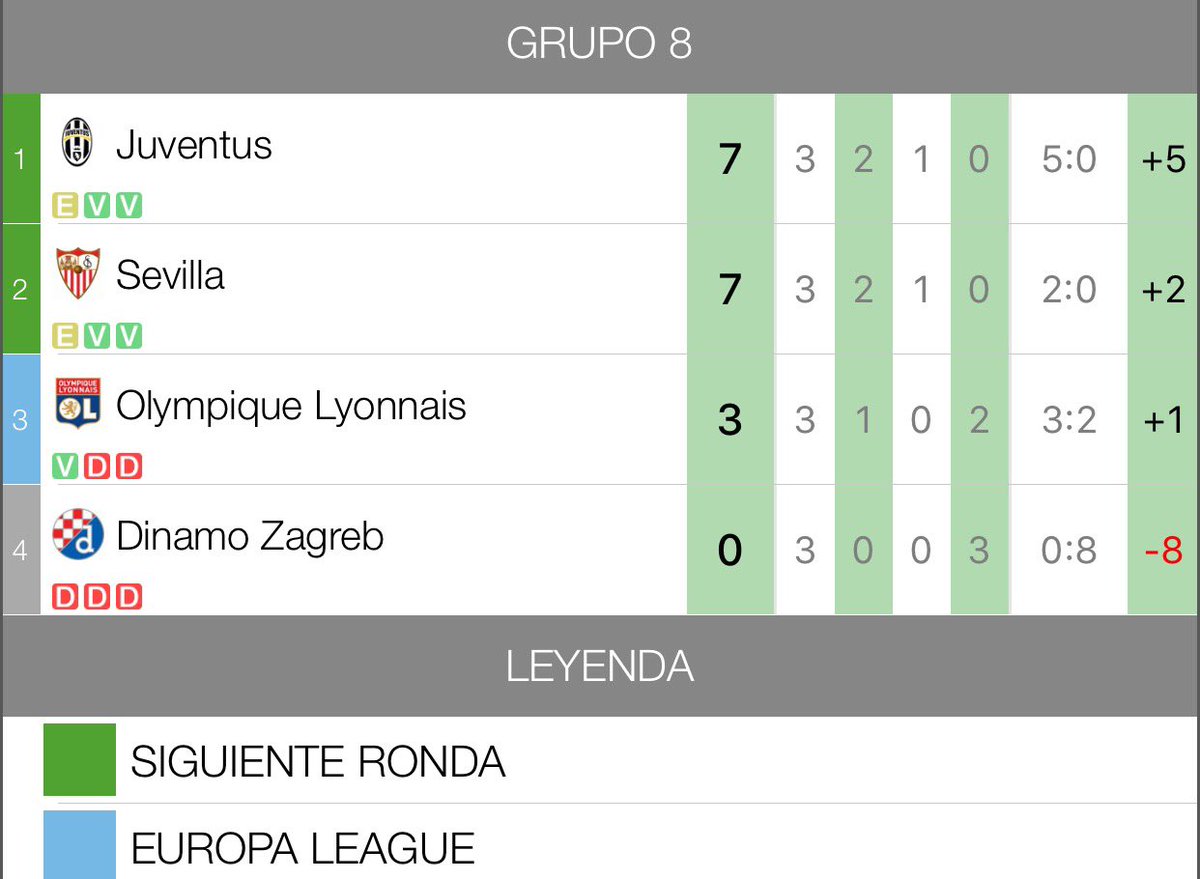Click Sevilla's yellow E draw badge

pyautogui.click(x=65, y=336)
